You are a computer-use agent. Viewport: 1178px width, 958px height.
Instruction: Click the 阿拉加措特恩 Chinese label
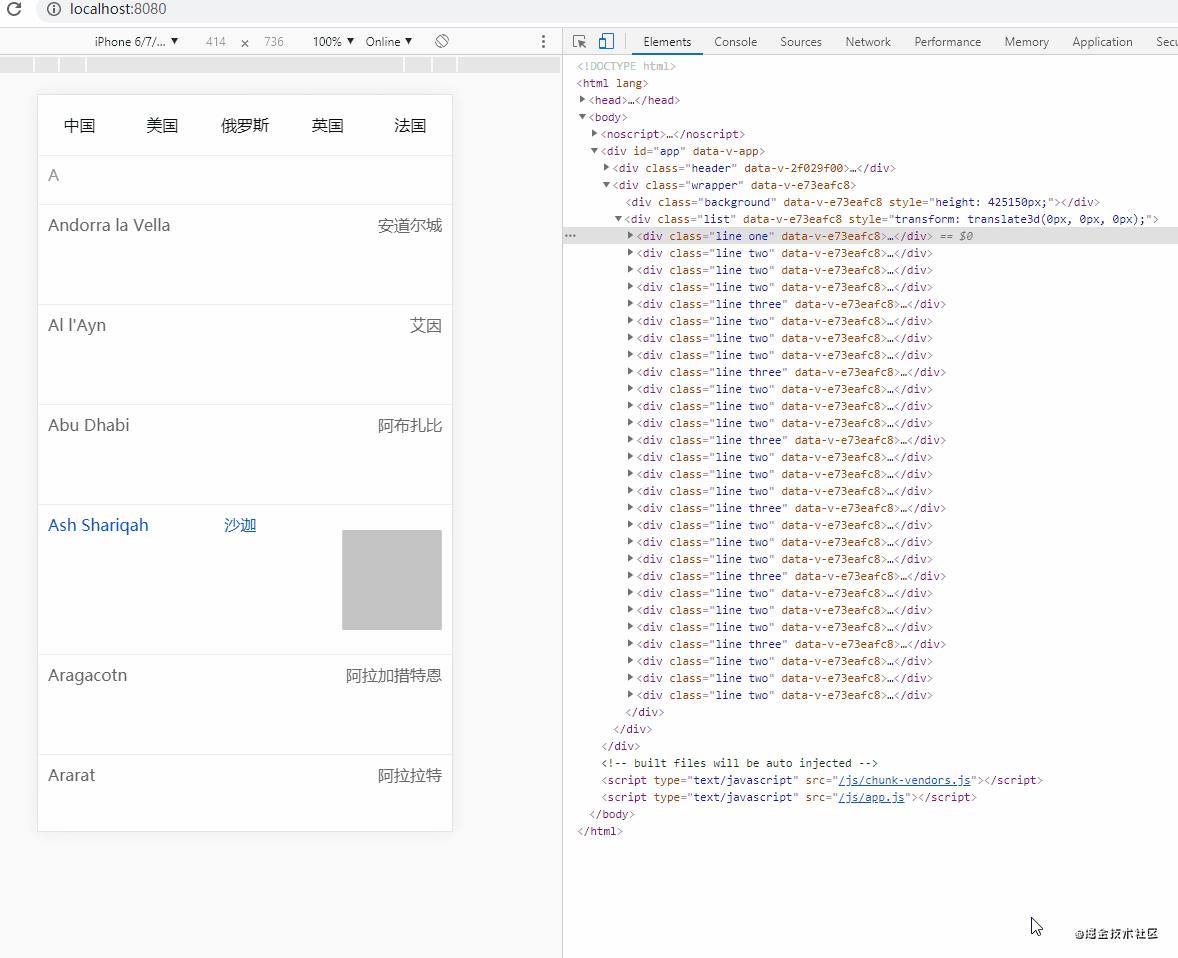coord(394,676)
